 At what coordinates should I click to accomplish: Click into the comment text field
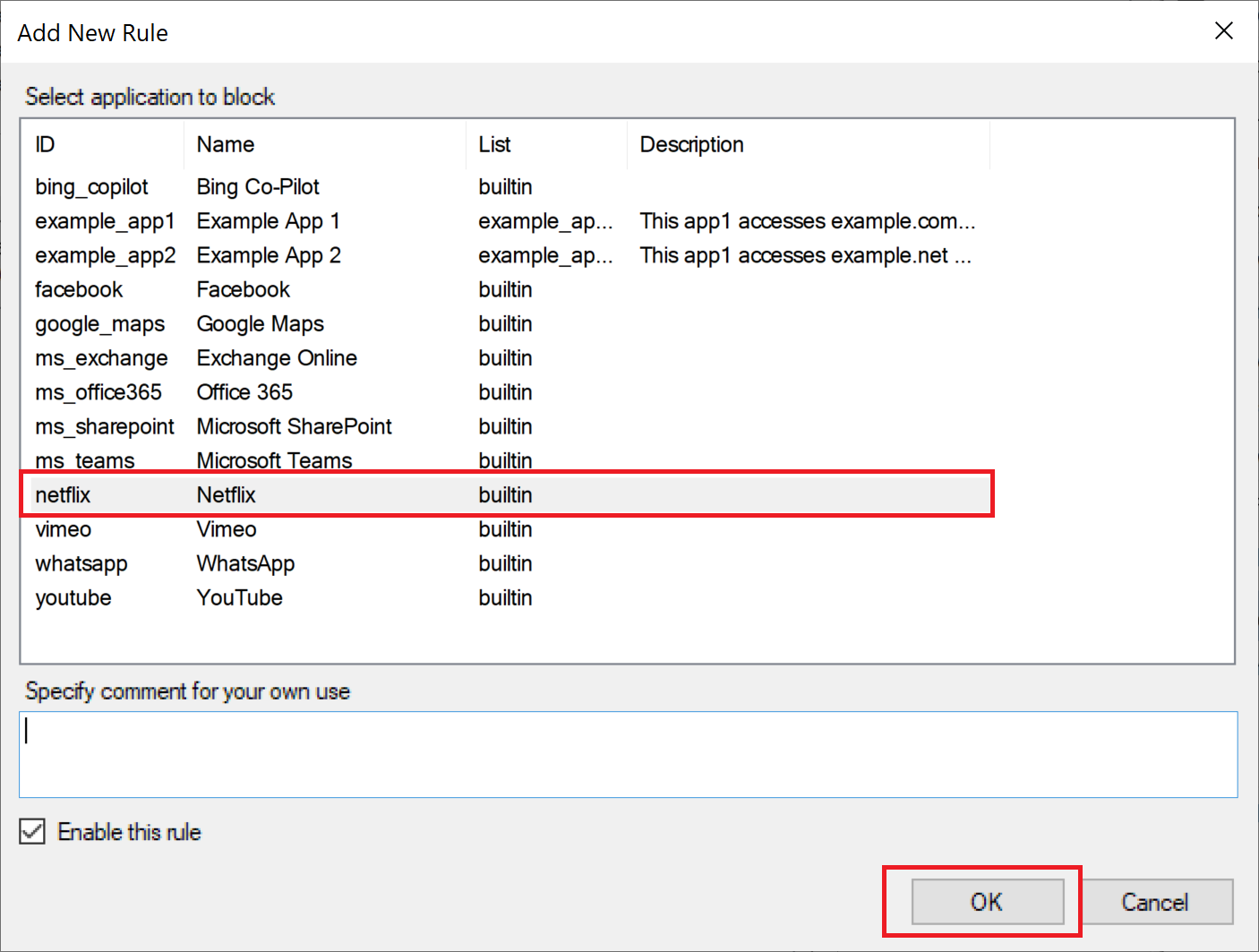click(629, 754)
